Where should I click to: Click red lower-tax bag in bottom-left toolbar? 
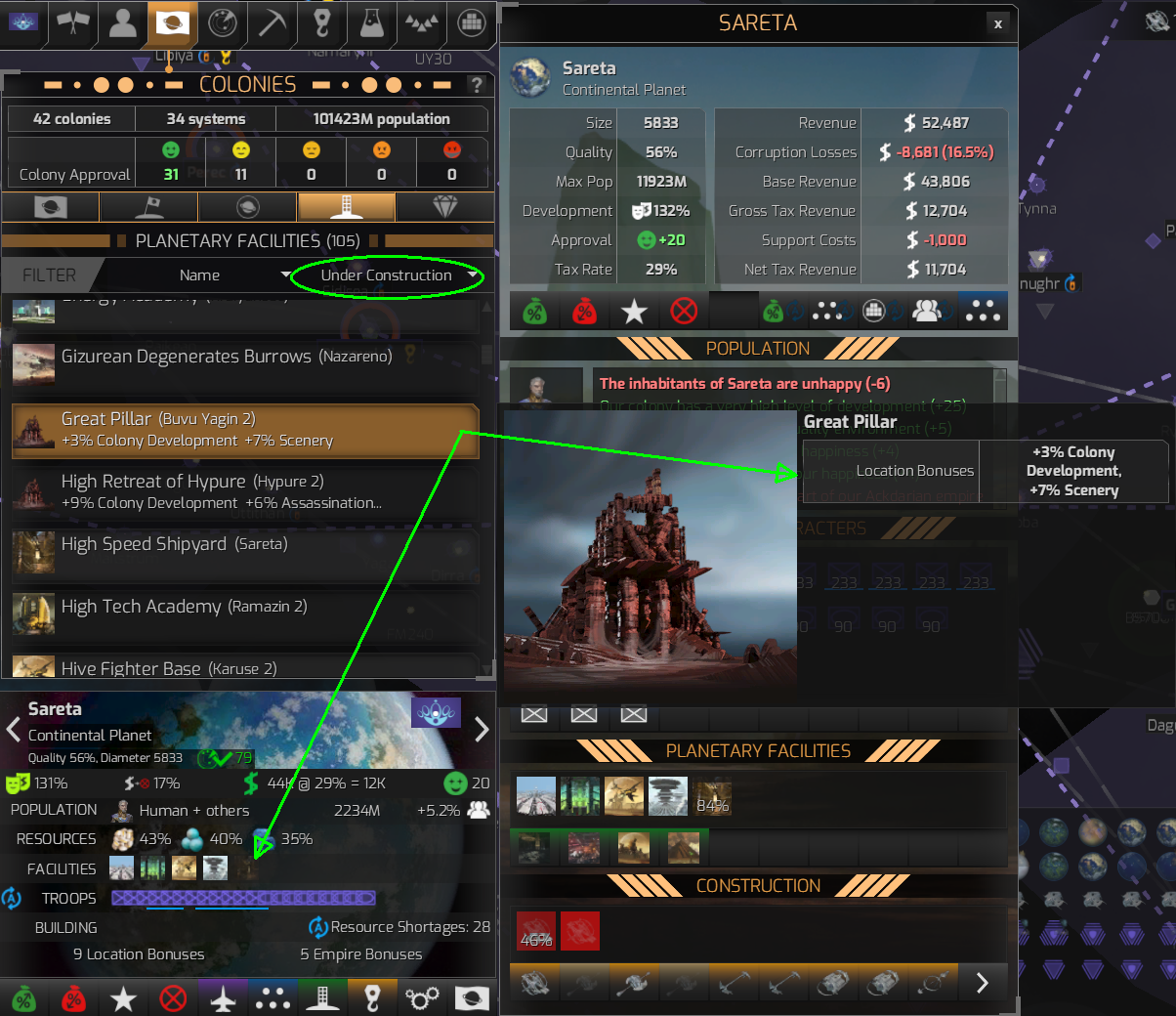[x=73, y=998]
